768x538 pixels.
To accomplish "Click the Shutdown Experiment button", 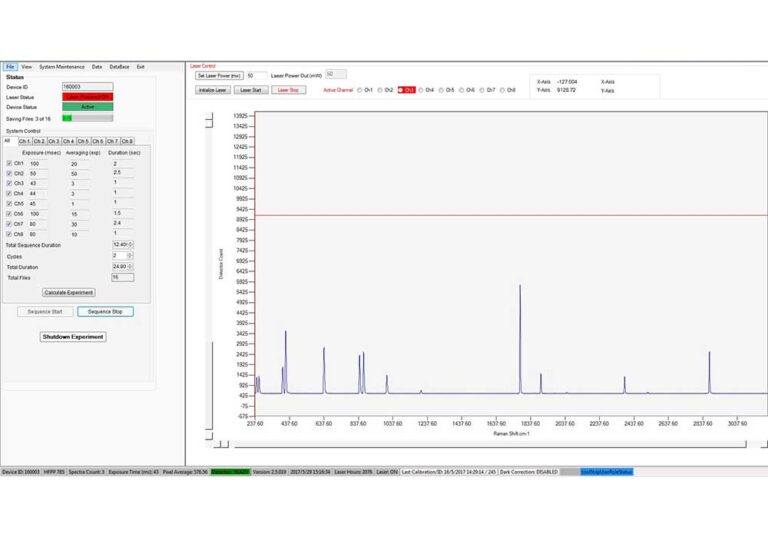I will pos(73,337).
